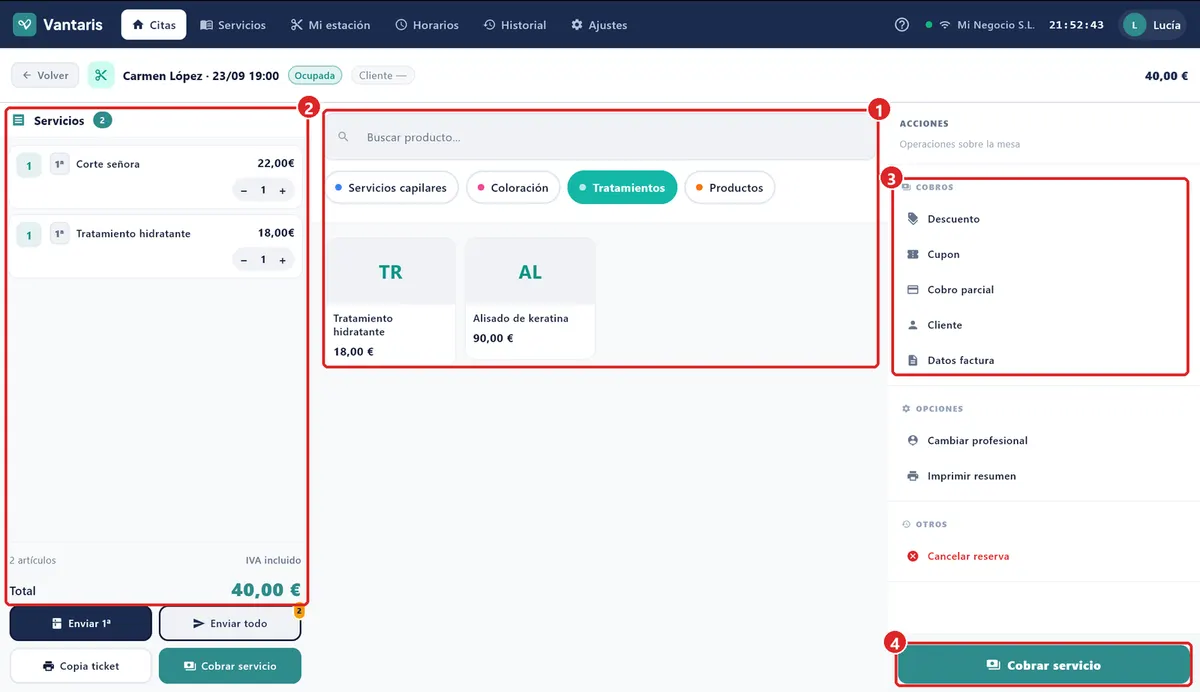1200x692 pixels.
Task: Add the Alisado de keratina product tile
Action: click(x=530, y=298)
